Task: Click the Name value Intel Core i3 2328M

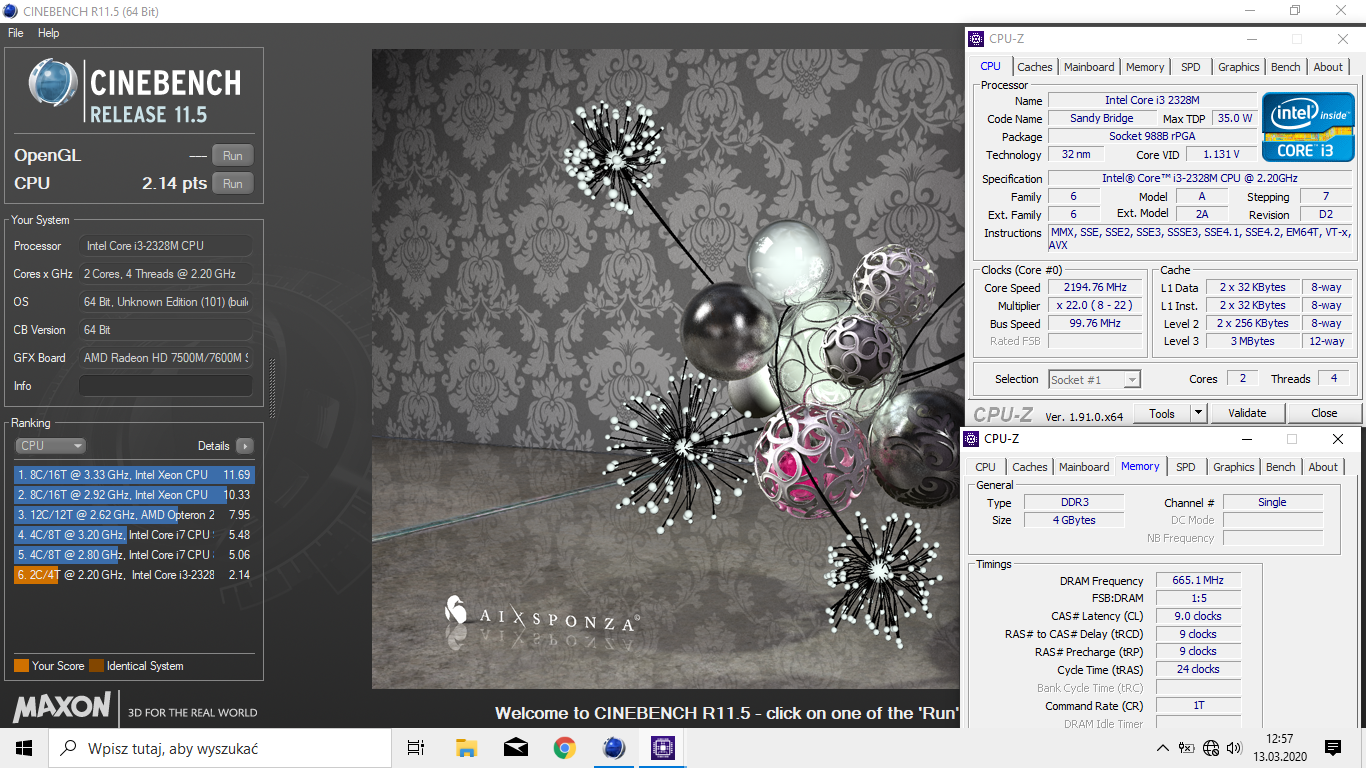Action: (1152, 100)
